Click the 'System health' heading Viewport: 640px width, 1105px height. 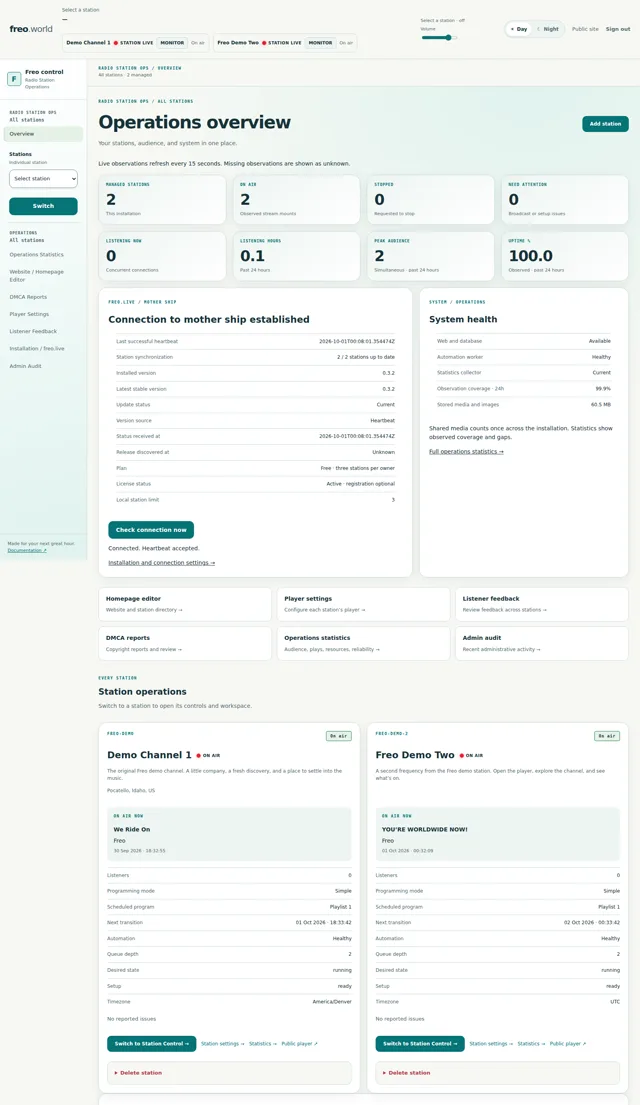coord(463,319)
